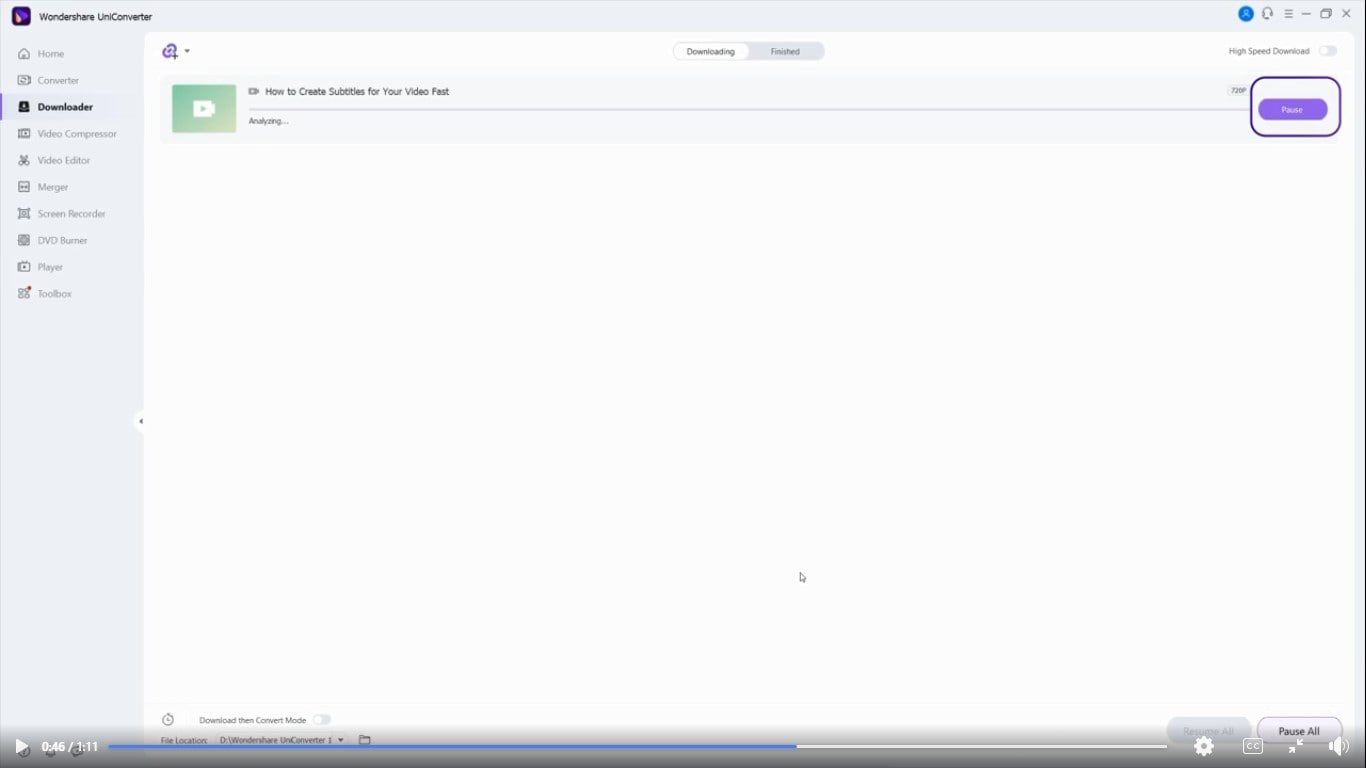Viewport: 1366px width, 768px height.
Task: Click the "File Location:" label
Action: (x=185, y=740)
